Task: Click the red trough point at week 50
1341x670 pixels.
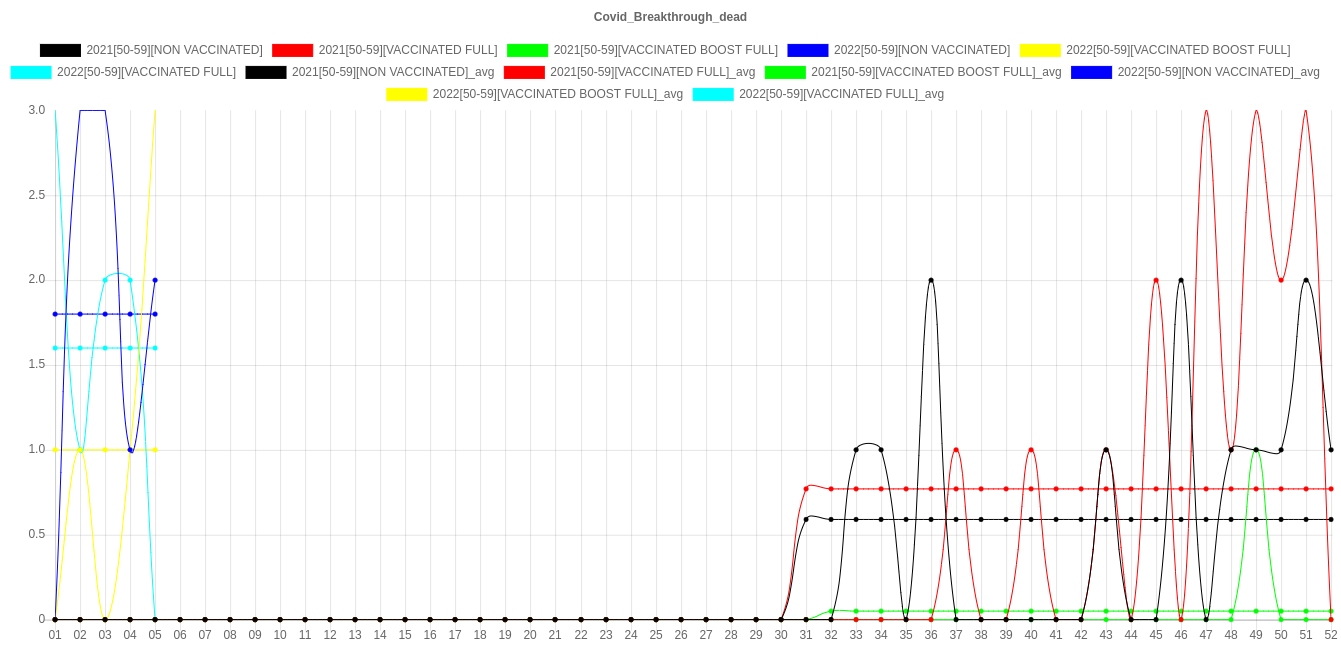Action: pos(1281,280)
